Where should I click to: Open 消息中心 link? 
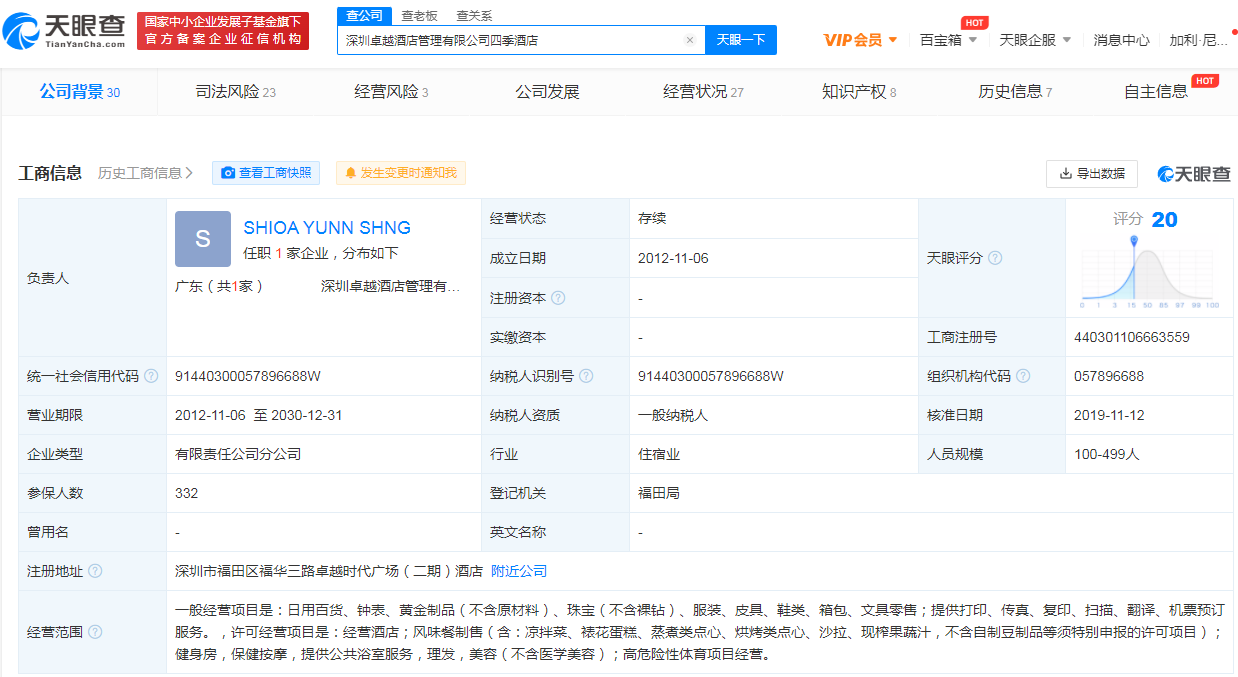[1121, 40]
